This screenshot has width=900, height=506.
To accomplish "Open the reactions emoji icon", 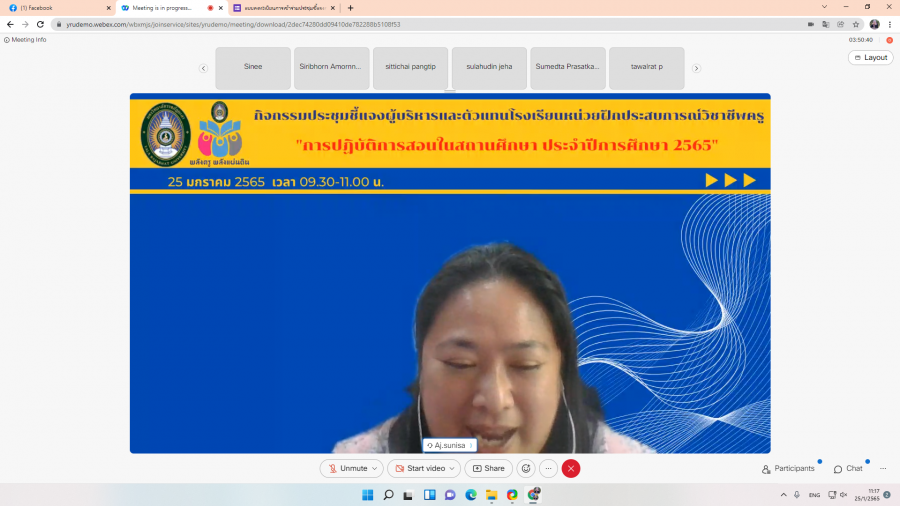I will (x=525, y=468).
